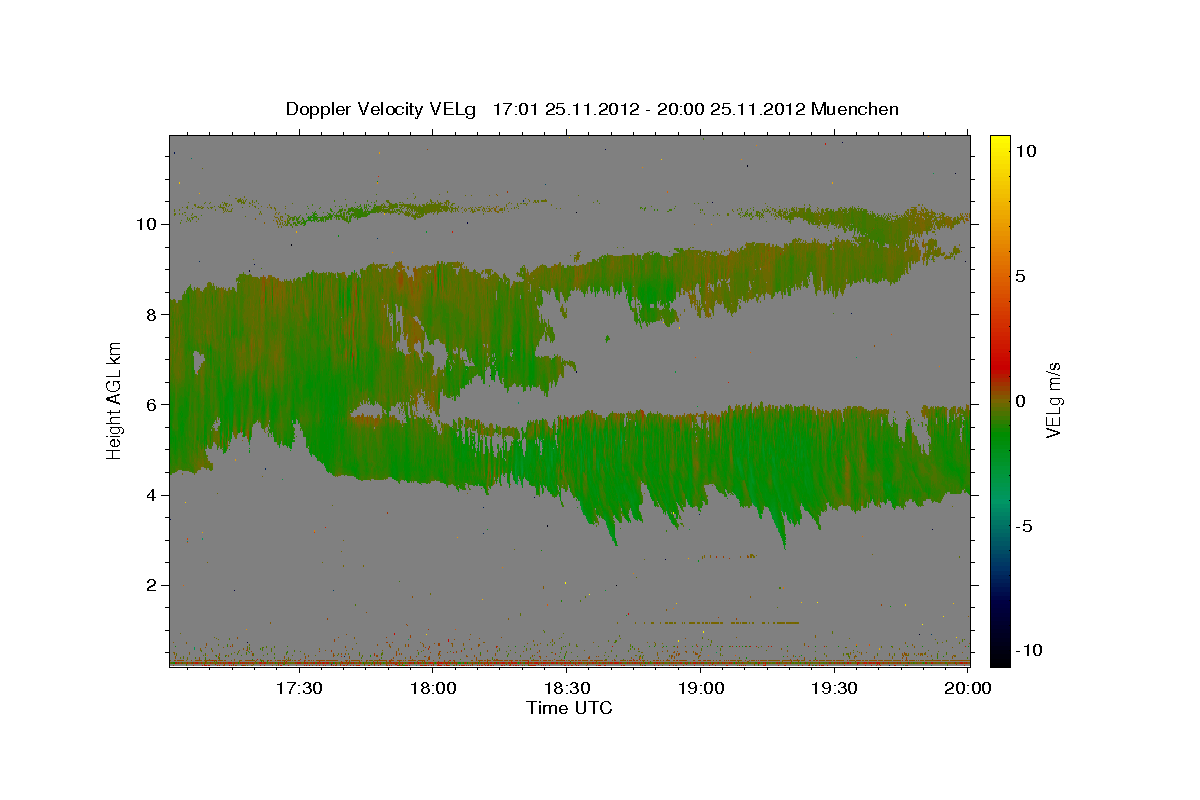This screenshot has width=1200, height=800.
Task: Select the 17:30 time tick label
Action: pyautogui.click(x=300, y=688)
